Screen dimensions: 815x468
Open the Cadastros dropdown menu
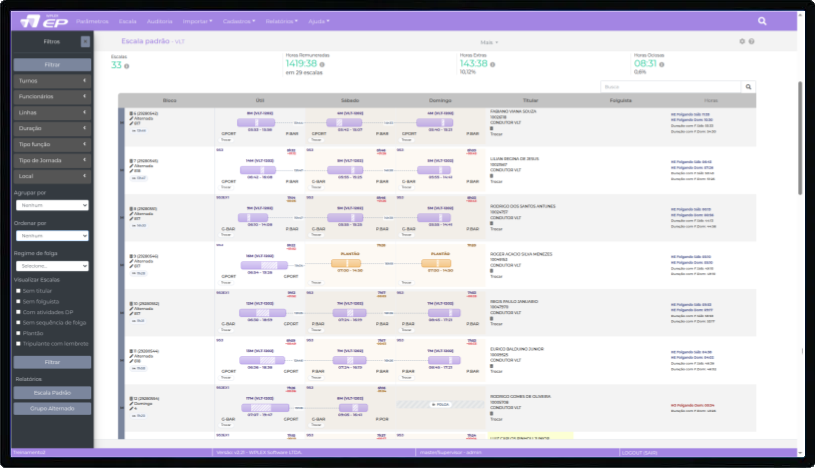239,21
